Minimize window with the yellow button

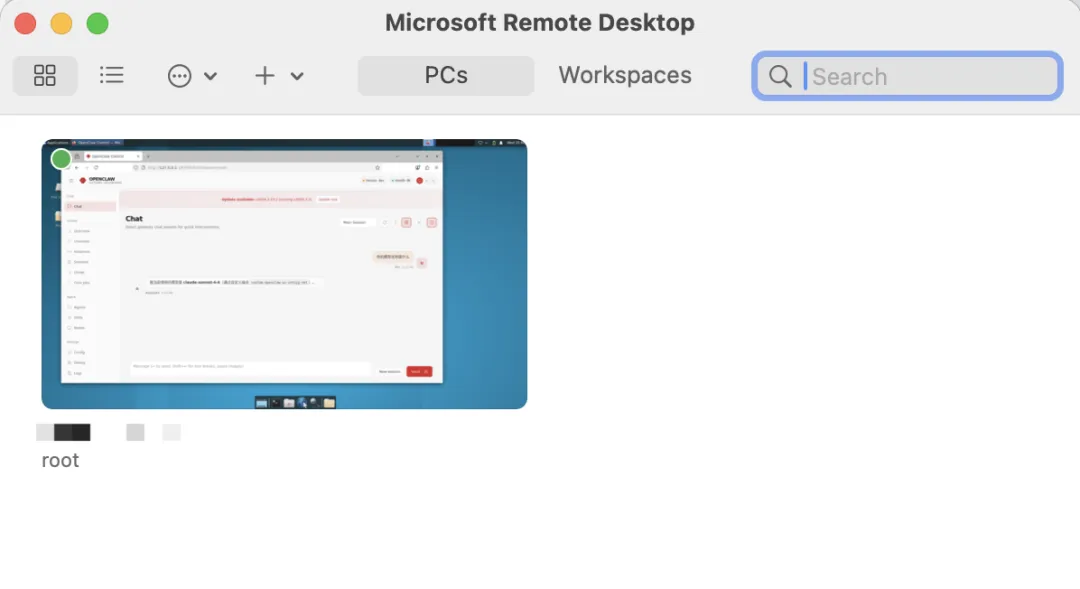pyautogui.click(x=61, y=23)
